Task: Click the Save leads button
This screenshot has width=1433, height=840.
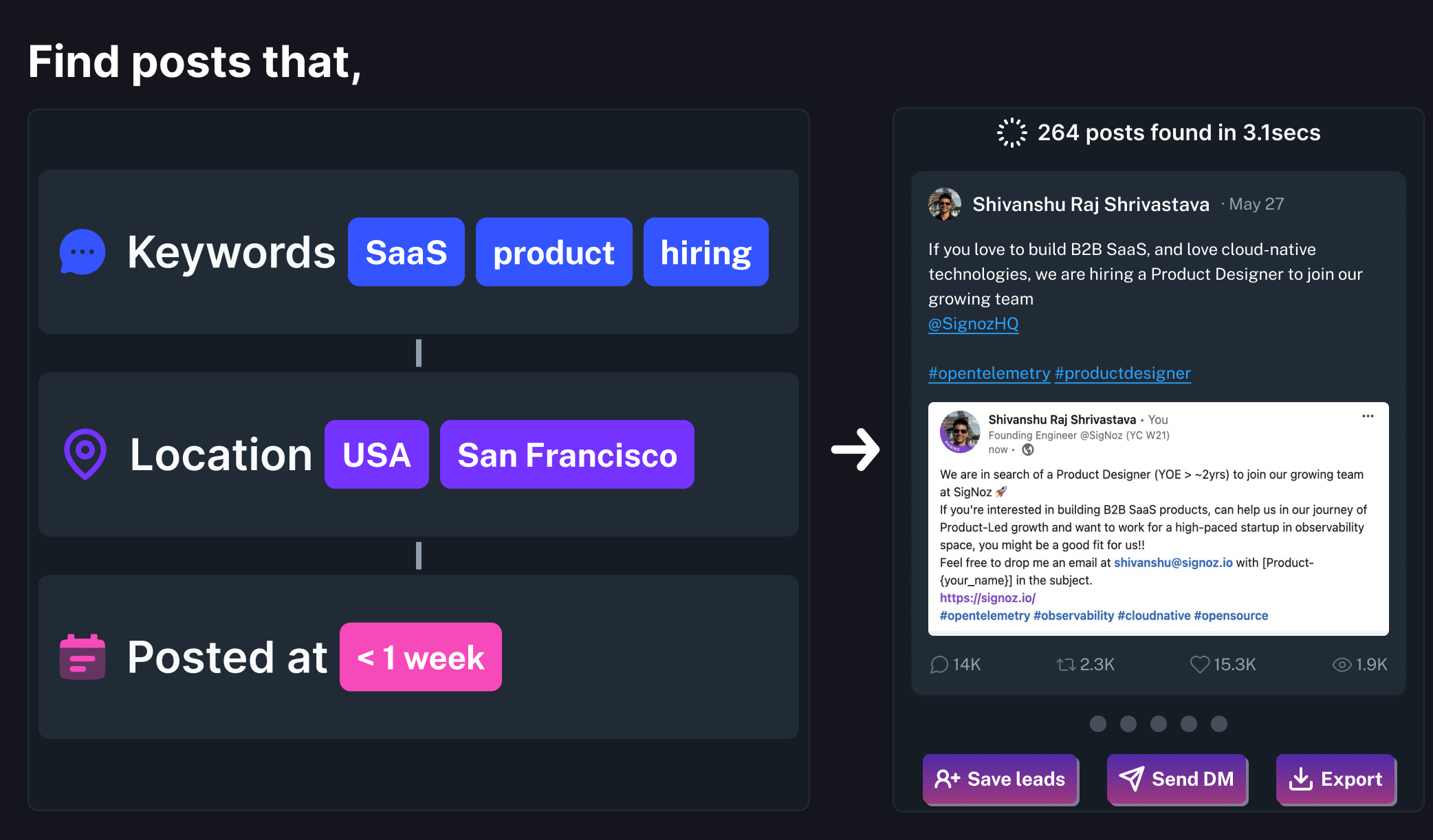Action: (x=1000, y=779)
